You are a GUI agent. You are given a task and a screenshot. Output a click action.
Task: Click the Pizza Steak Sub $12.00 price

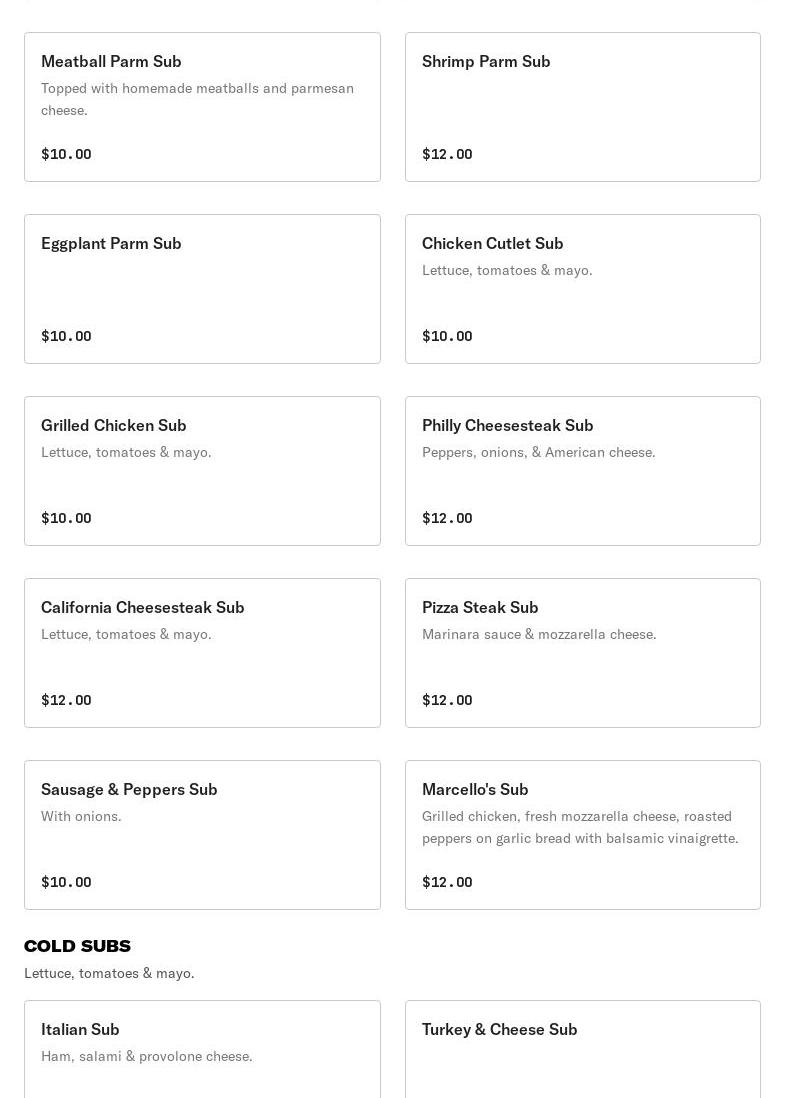coord(447,700)
